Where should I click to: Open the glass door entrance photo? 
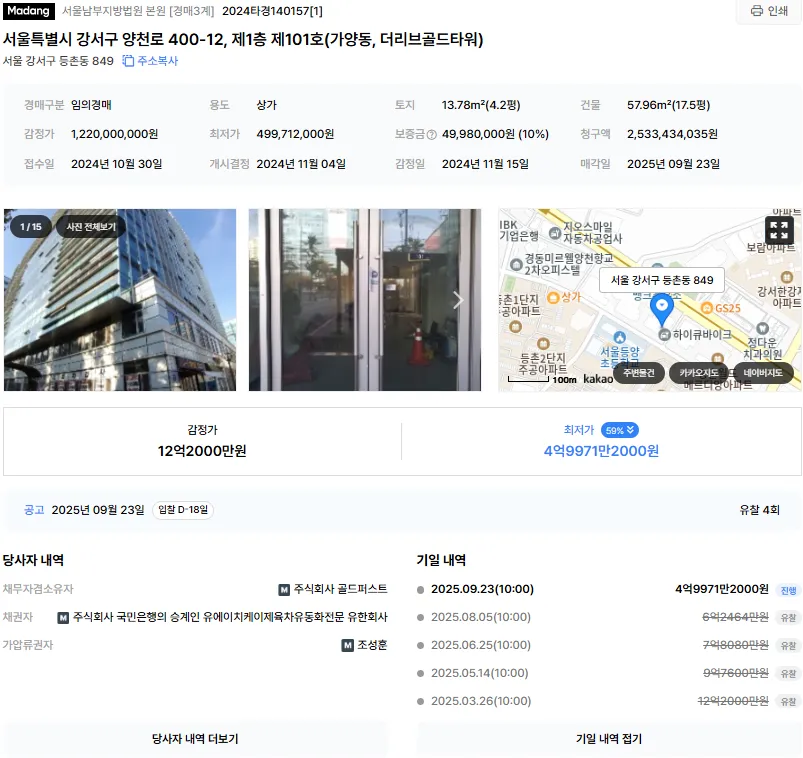point(365,300)
